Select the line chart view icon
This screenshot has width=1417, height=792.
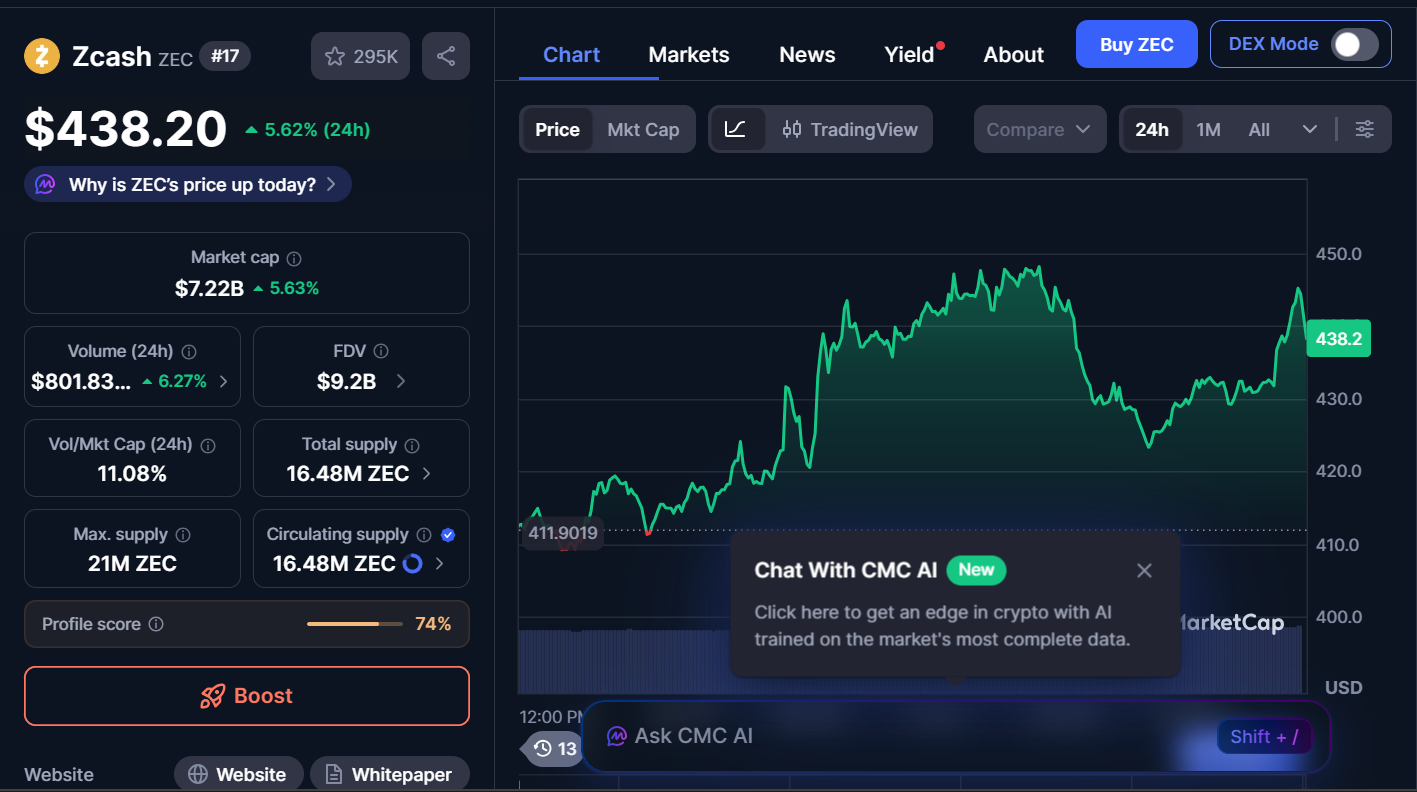[x=736, y=129]
